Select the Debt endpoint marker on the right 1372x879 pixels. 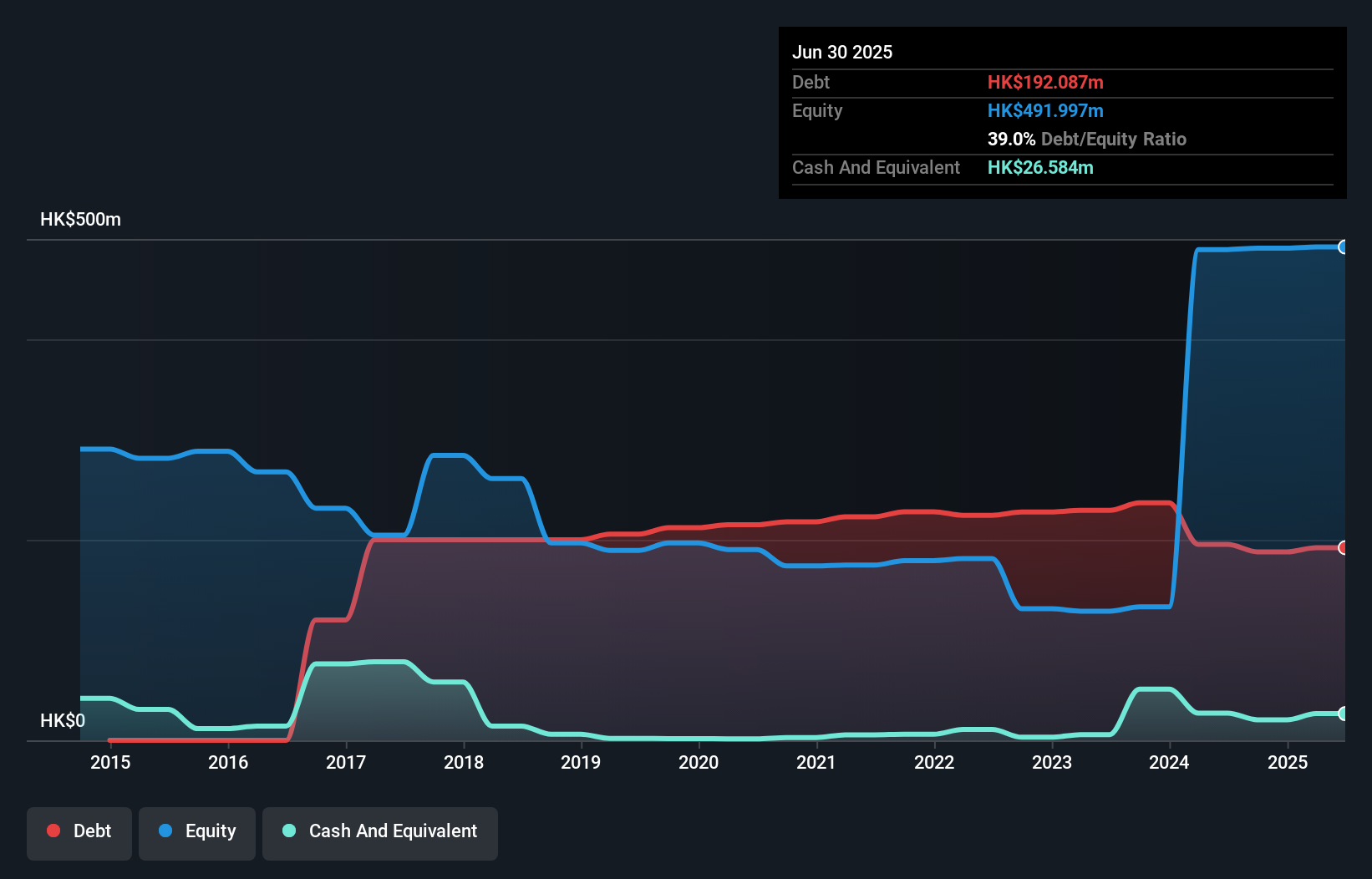[x=1344, y=548]
